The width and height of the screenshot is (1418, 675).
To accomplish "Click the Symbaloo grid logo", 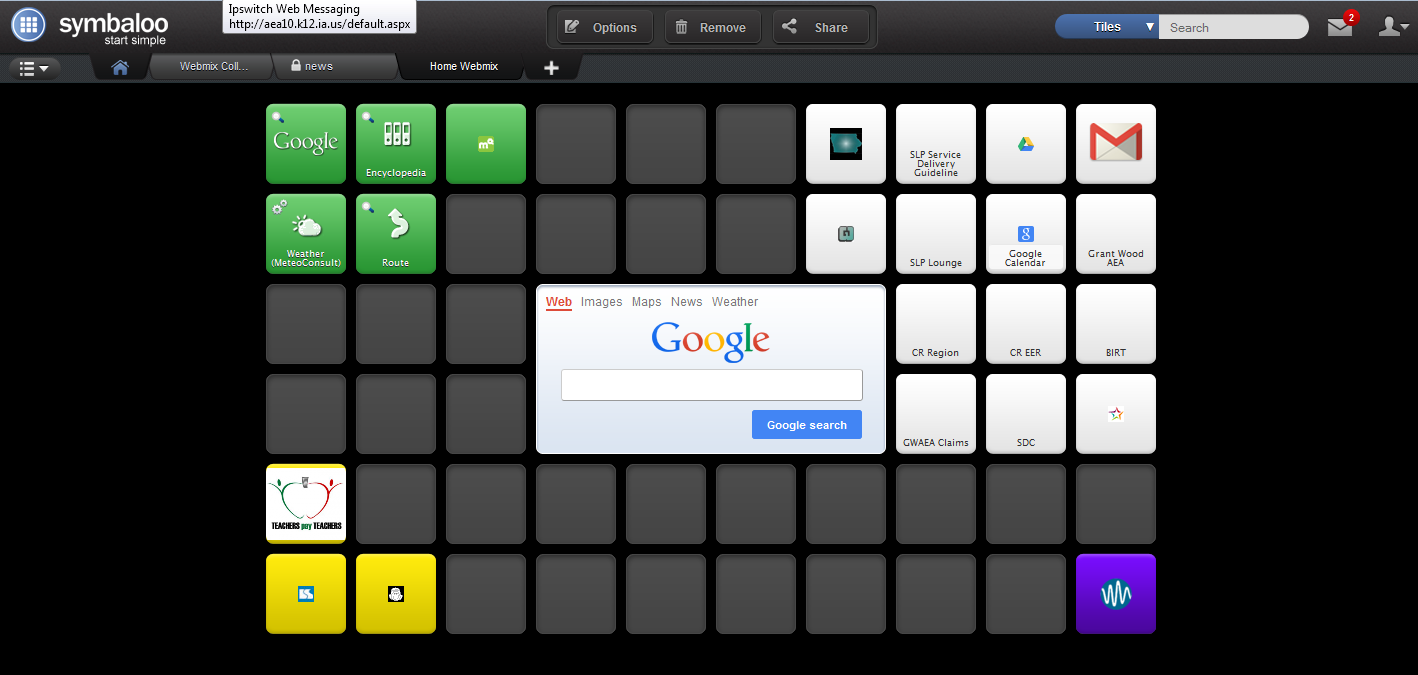I will 28,24.
